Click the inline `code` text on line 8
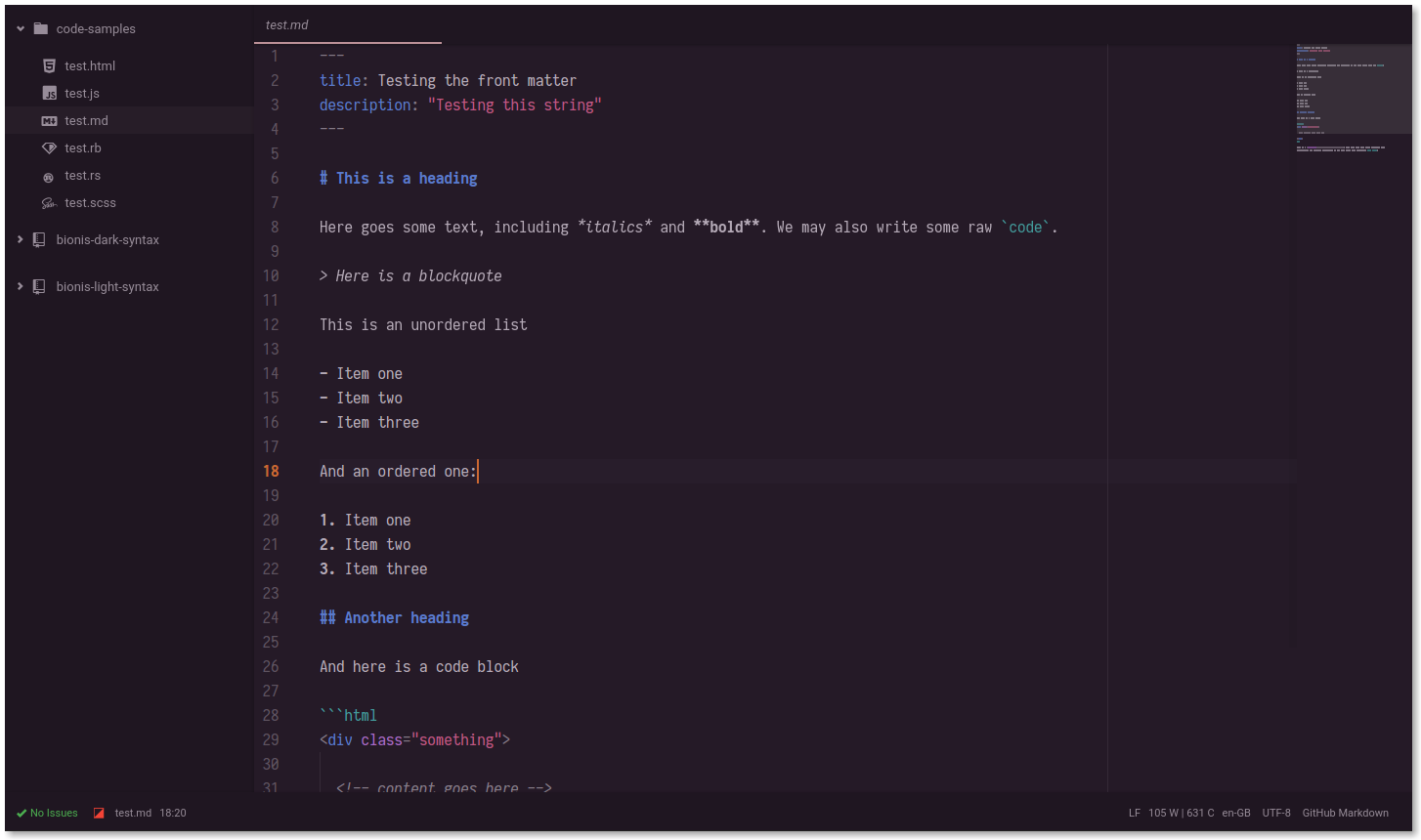 1025,227
